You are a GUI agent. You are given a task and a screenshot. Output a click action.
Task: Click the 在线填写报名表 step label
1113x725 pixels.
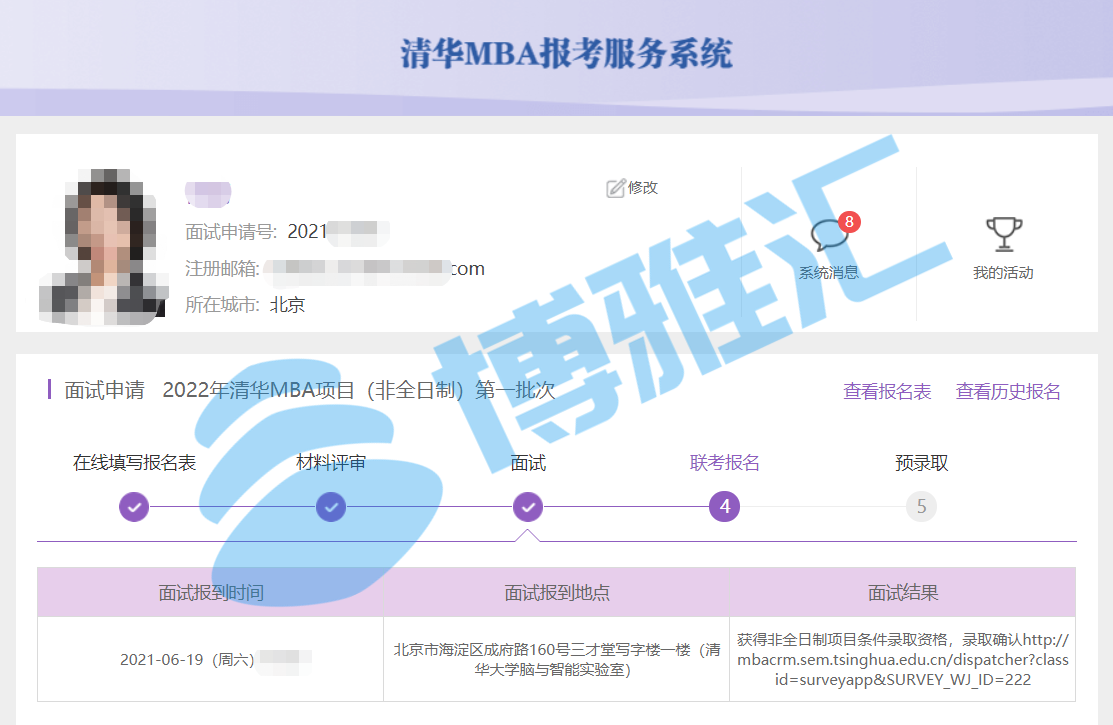[134, 463]
